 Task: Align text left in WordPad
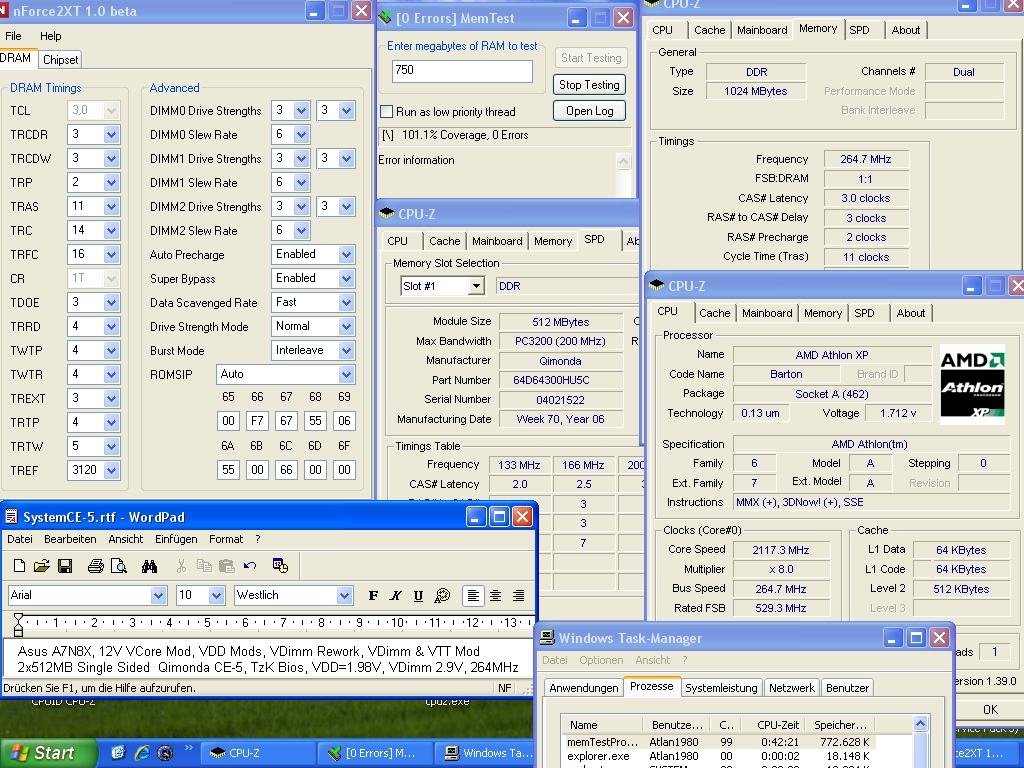[x=473, y=595]
